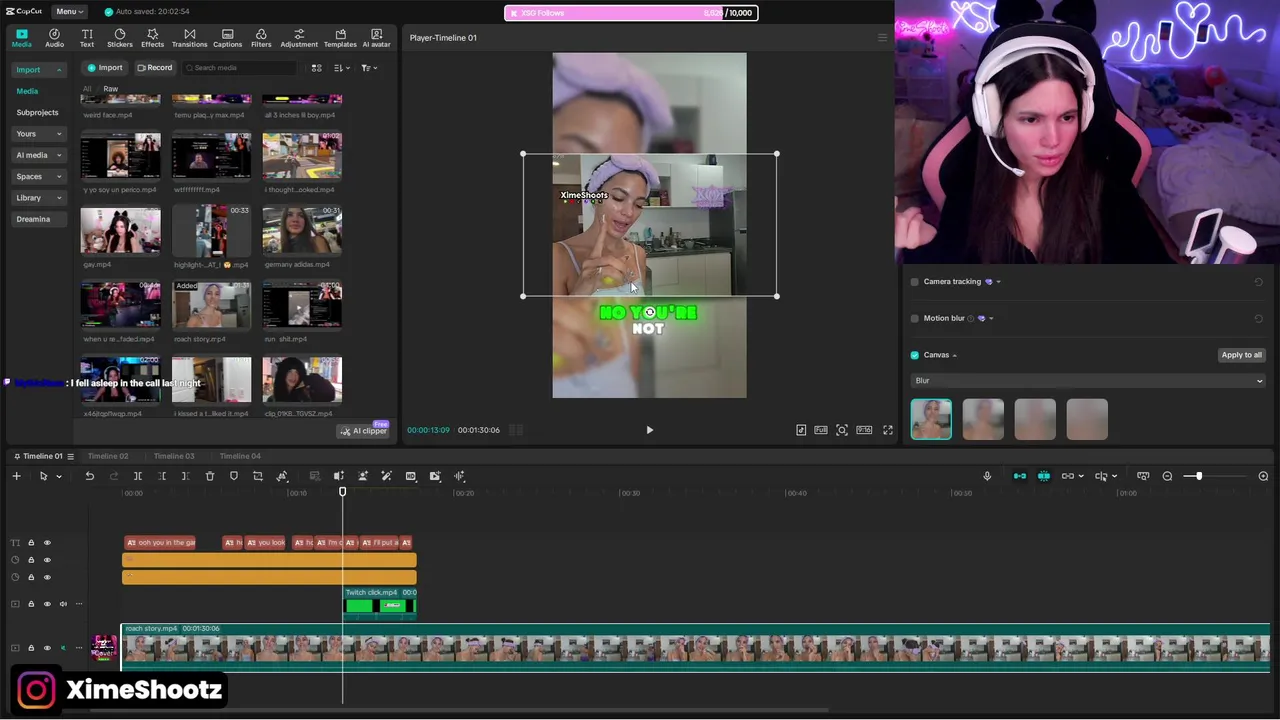The height and width of the screenshot is (720, 1280).
Task: Open the Blur canvas type dropdown
Action: 1088,381
